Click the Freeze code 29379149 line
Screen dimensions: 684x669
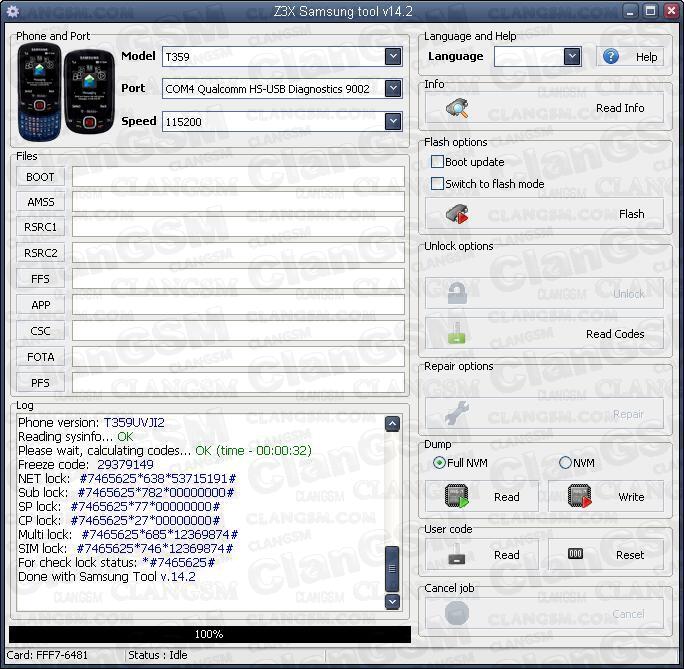[86, 464]
